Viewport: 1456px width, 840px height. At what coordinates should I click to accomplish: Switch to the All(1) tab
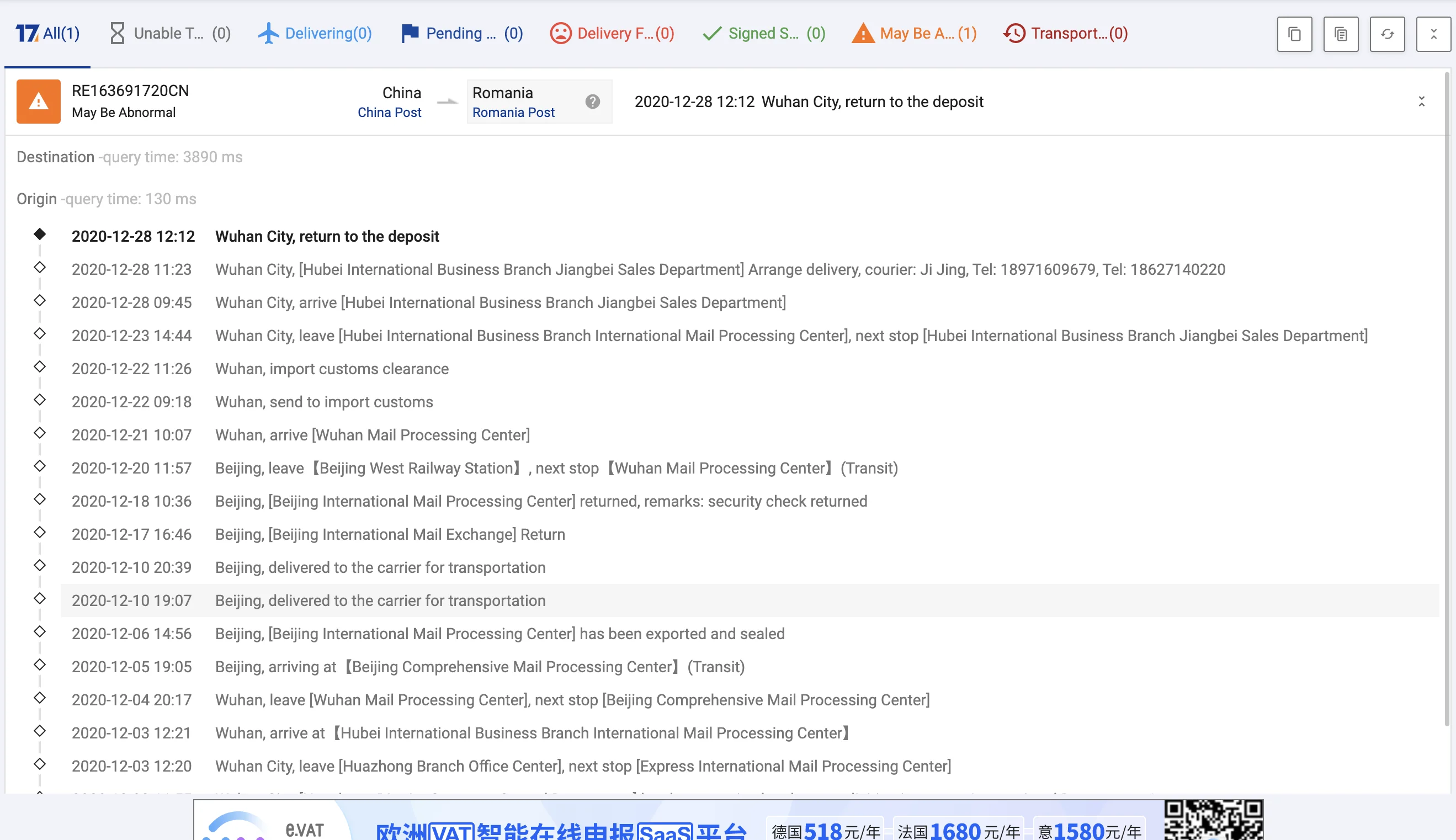[x=48, y=34]
